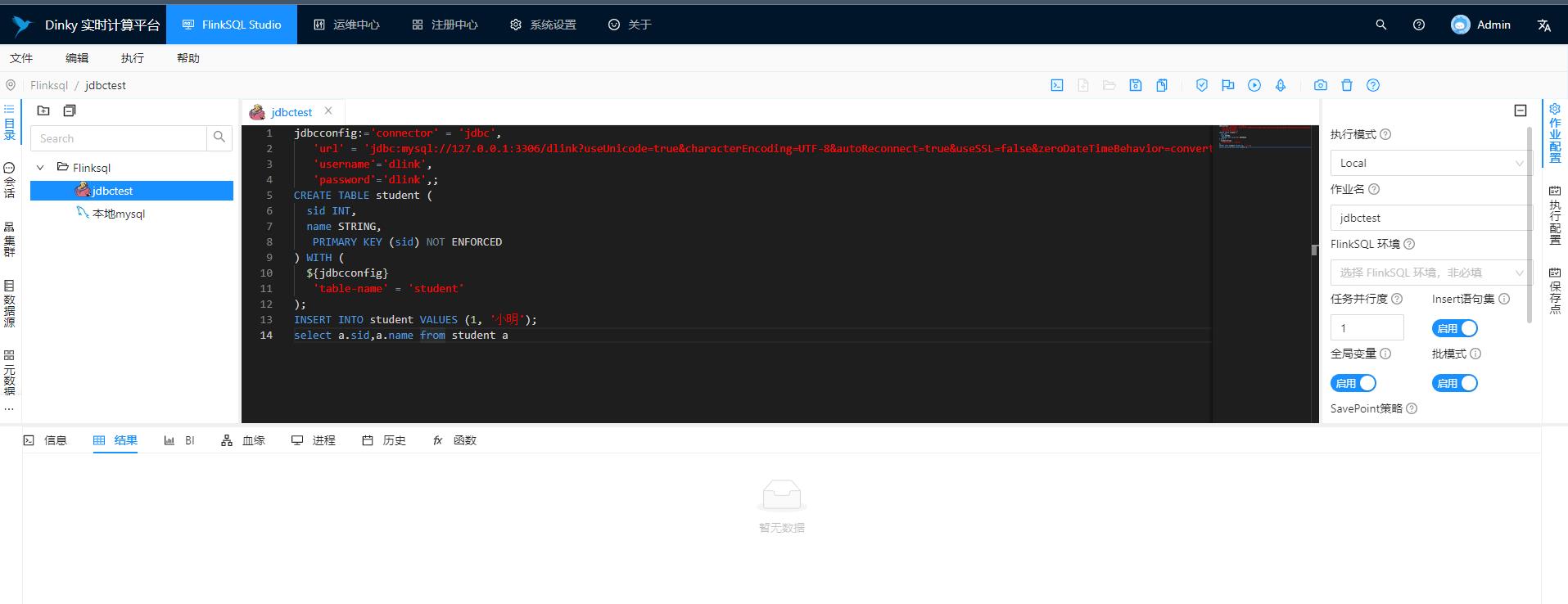This screenshot has width=1568, height=604.
Task: Go to 运维中心 in top navigation
Action: [x=346, y=25]
